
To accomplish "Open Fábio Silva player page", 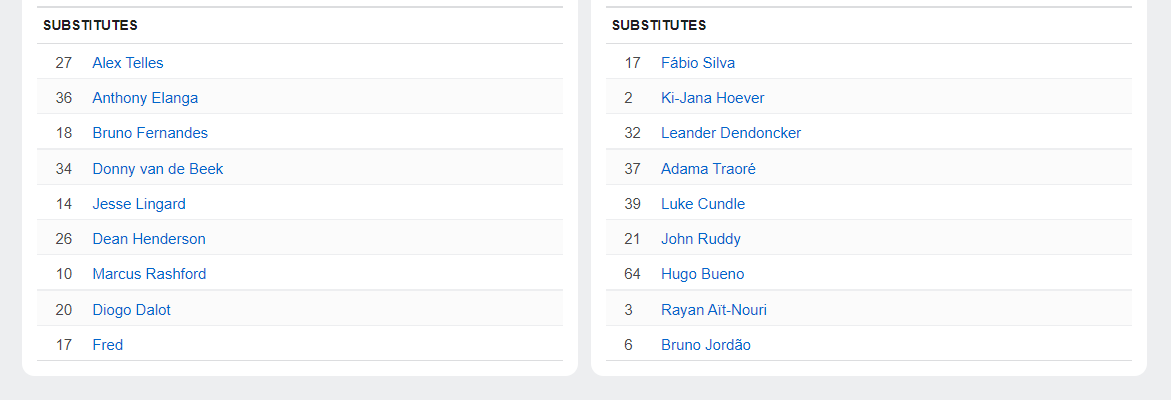I will 698,63.
